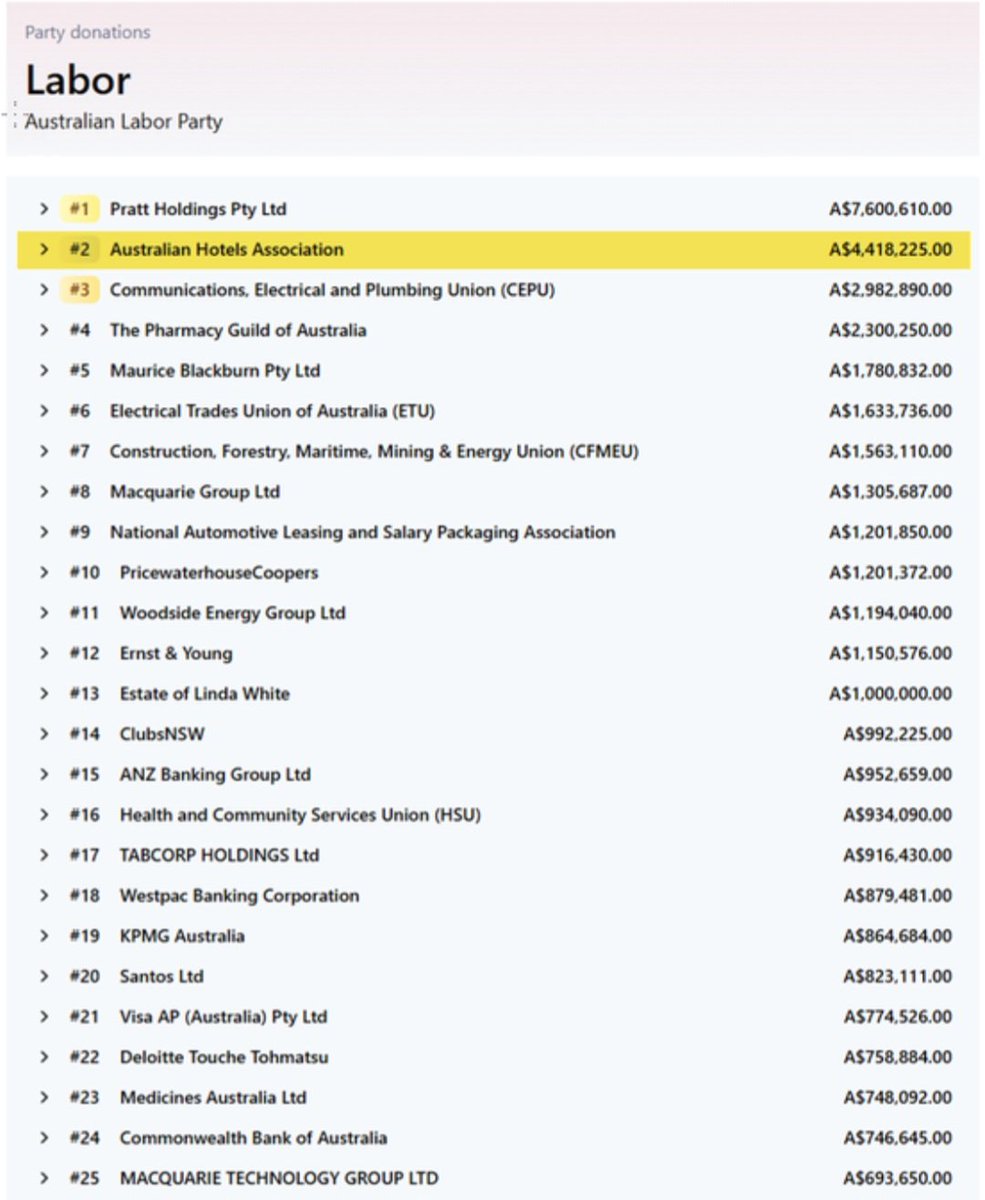Expand the Commonwealth Bank of Australia row chevron
This screenshot has width=985, height=1200.
pyautogui.click(x=44, y=1138)
